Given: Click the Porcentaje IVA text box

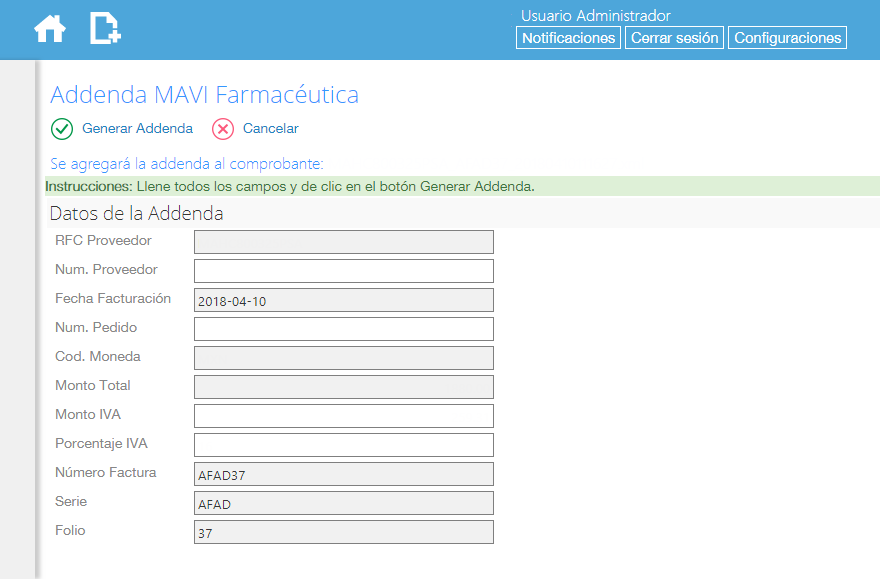Looking at the screenshot, I should 343,445.
